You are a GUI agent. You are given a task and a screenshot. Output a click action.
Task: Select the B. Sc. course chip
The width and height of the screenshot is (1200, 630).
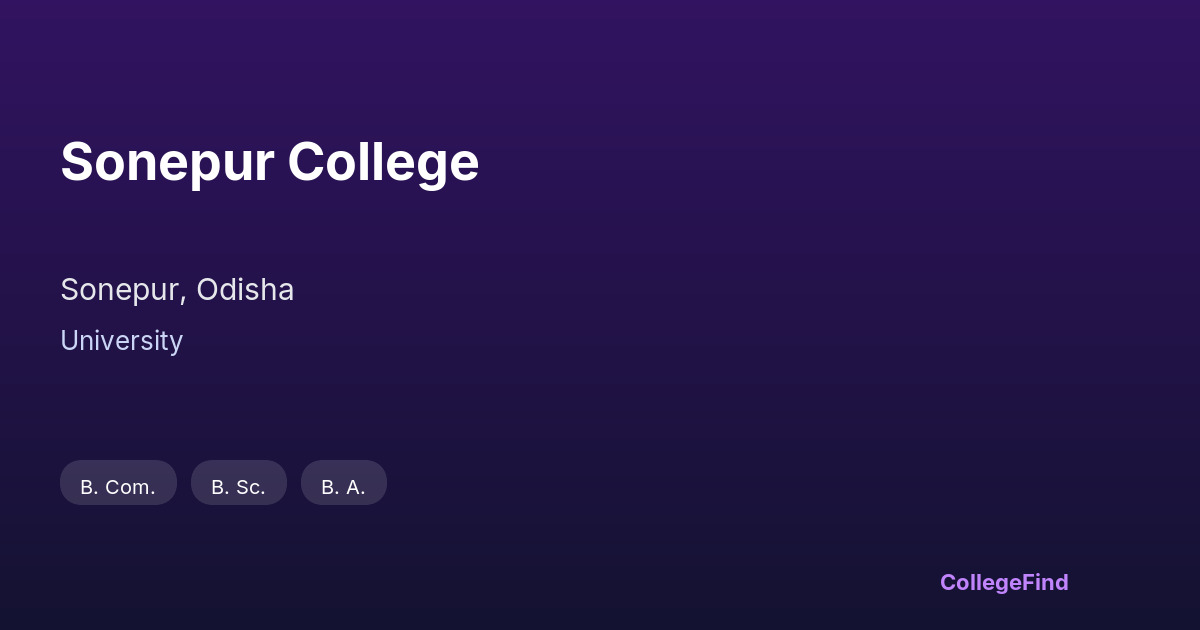coord(238,484)
